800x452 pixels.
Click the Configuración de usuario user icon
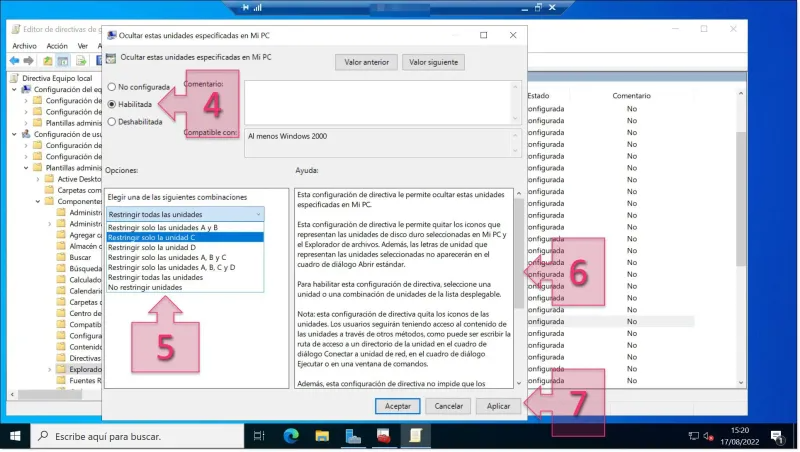tap(26, 134)
